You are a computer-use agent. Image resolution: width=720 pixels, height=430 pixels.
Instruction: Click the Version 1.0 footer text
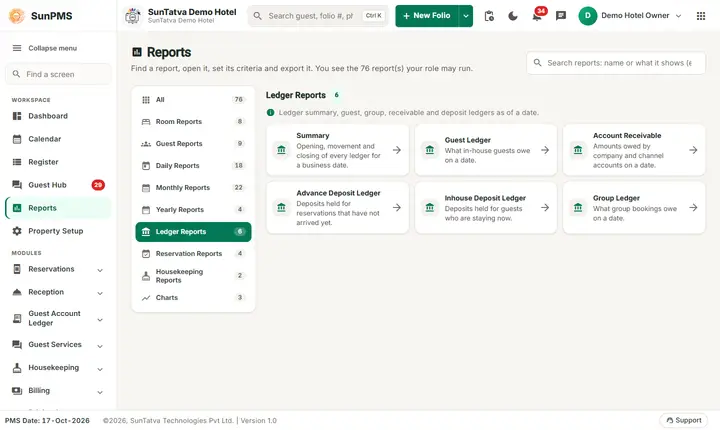(259, 421)
